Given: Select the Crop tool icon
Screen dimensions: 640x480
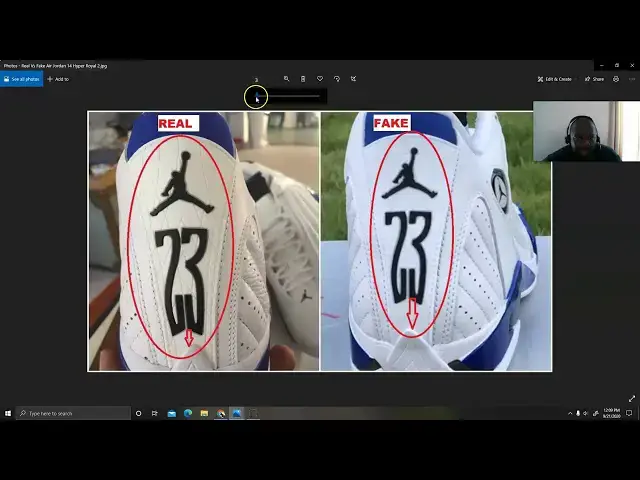Looking at the screenshot, I should 353,79.
